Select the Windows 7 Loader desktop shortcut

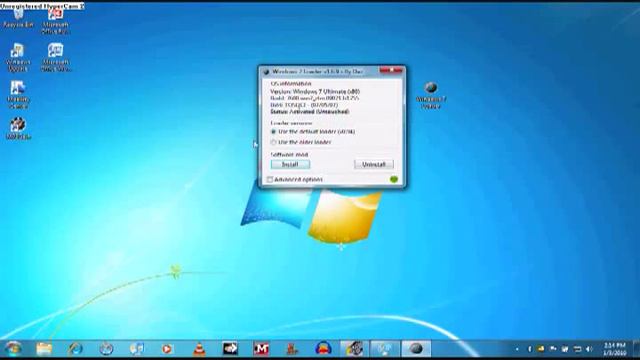[431, 95]
